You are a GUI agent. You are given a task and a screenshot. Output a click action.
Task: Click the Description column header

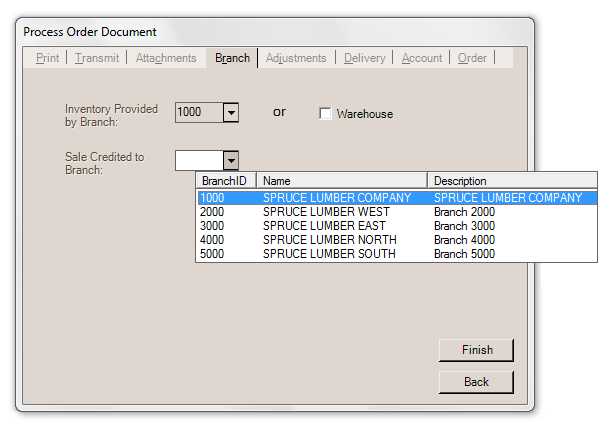coord(512,181)
